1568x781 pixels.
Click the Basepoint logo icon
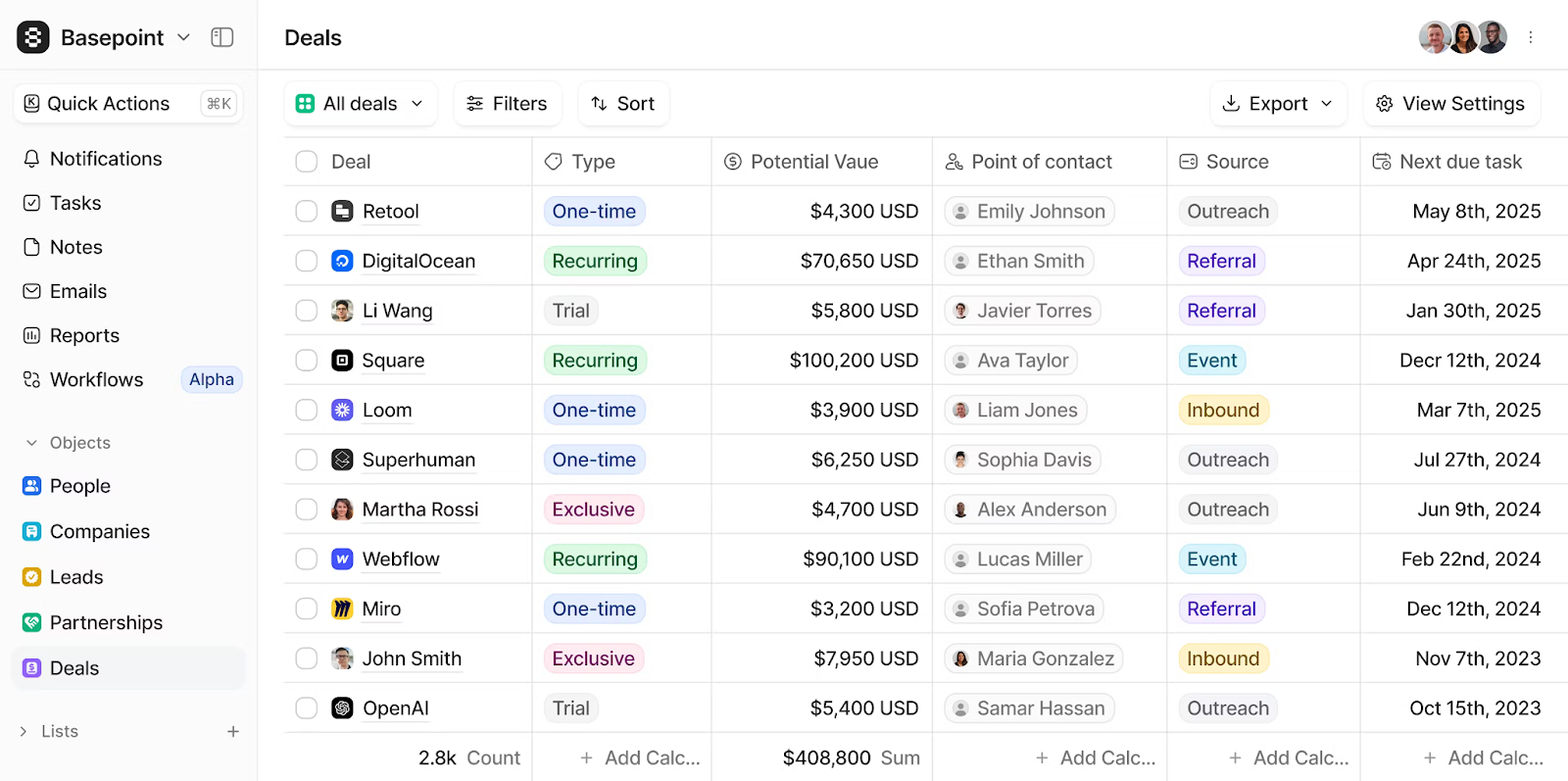32,37
